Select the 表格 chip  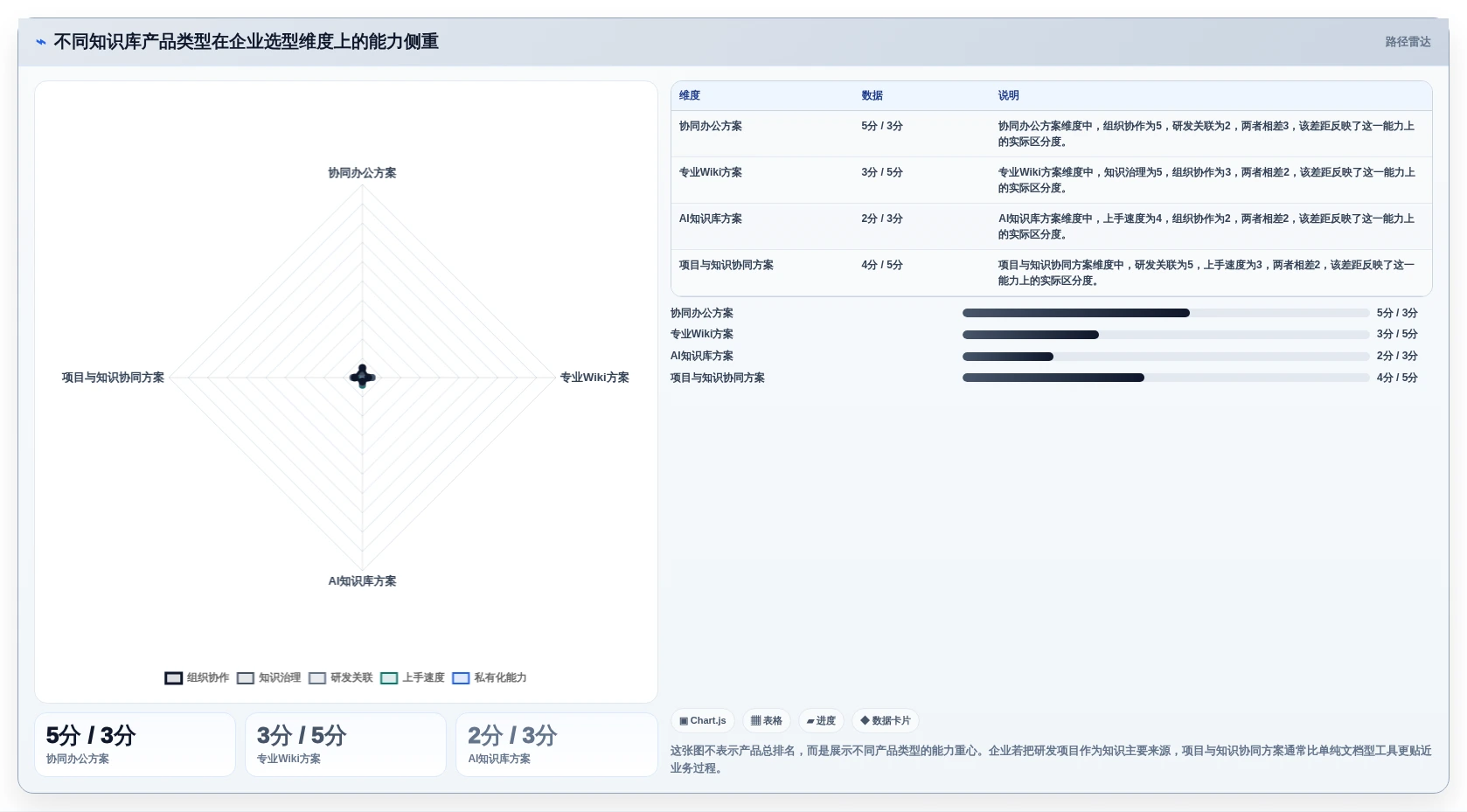pos(767,721)
